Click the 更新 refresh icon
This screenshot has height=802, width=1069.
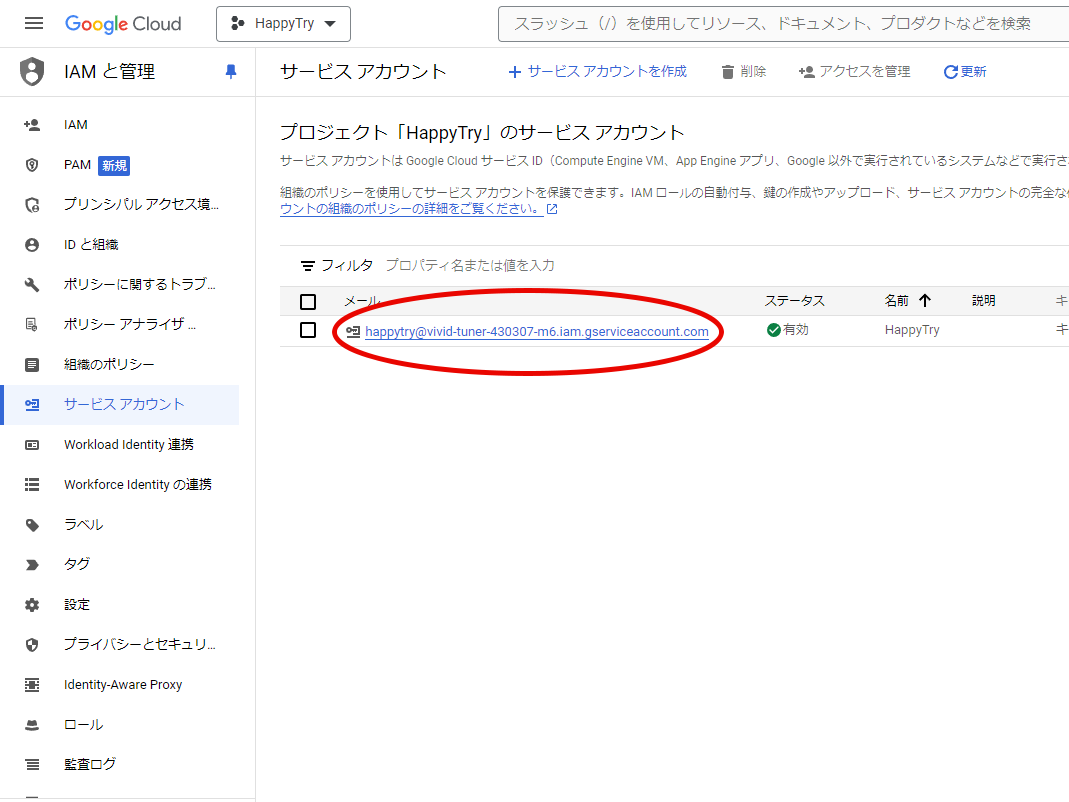(951, 72)
